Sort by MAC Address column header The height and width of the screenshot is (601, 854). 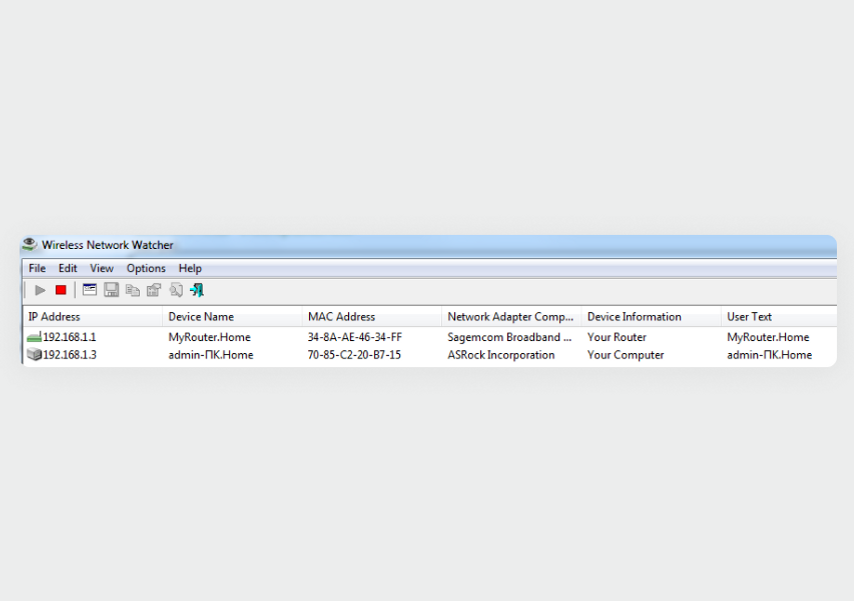click(x=372, y=317)
